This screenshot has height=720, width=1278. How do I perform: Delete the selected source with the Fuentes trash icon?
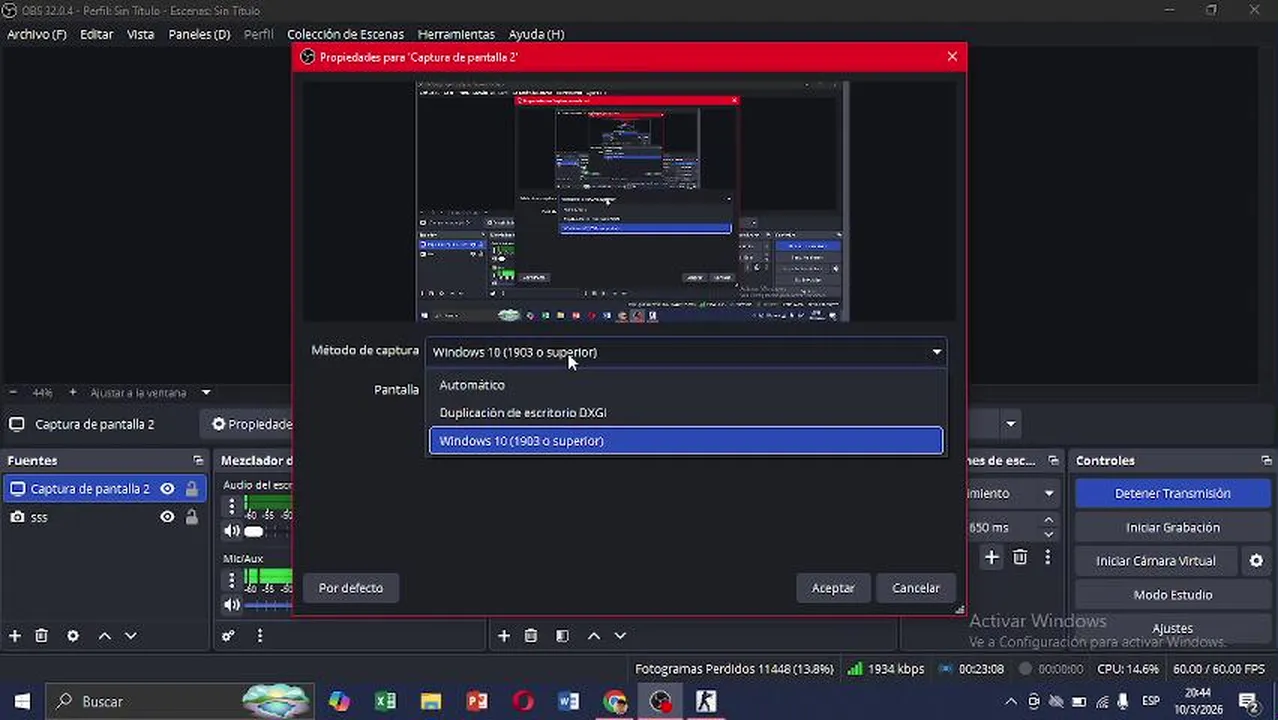[42, 636]
